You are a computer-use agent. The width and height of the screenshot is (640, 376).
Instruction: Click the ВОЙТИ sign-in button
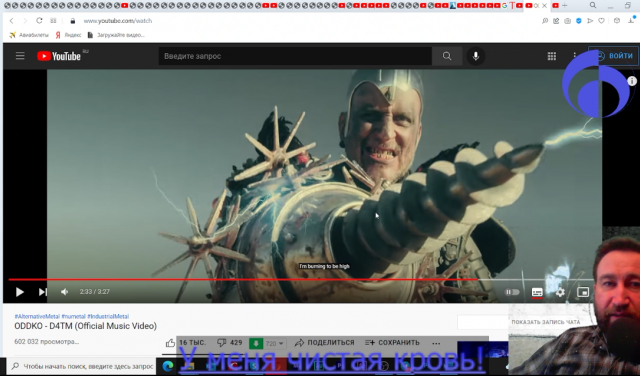coord(614,56)
